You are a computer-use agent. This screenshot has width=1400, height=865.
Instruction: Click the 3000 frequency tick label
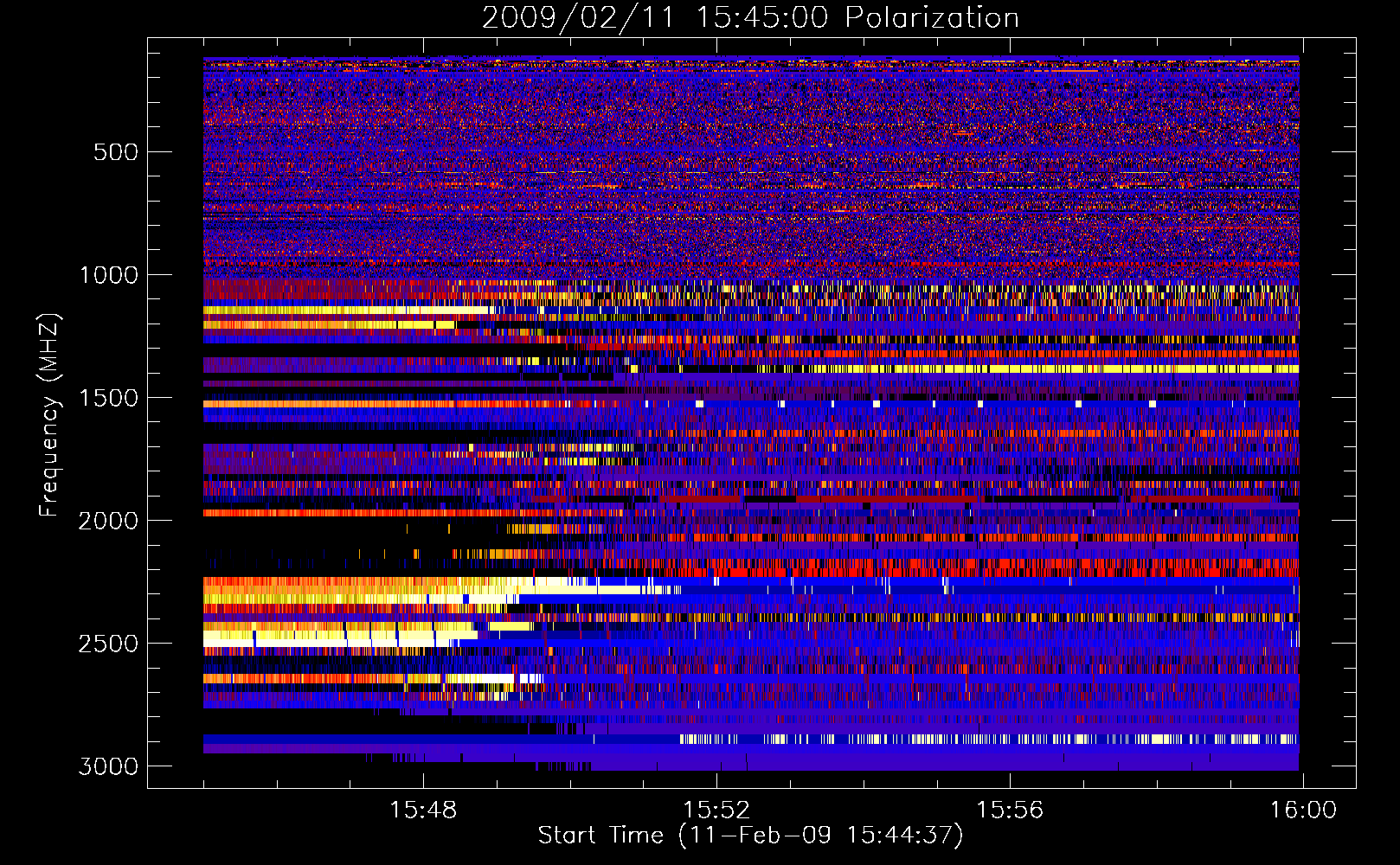point(109,766)
